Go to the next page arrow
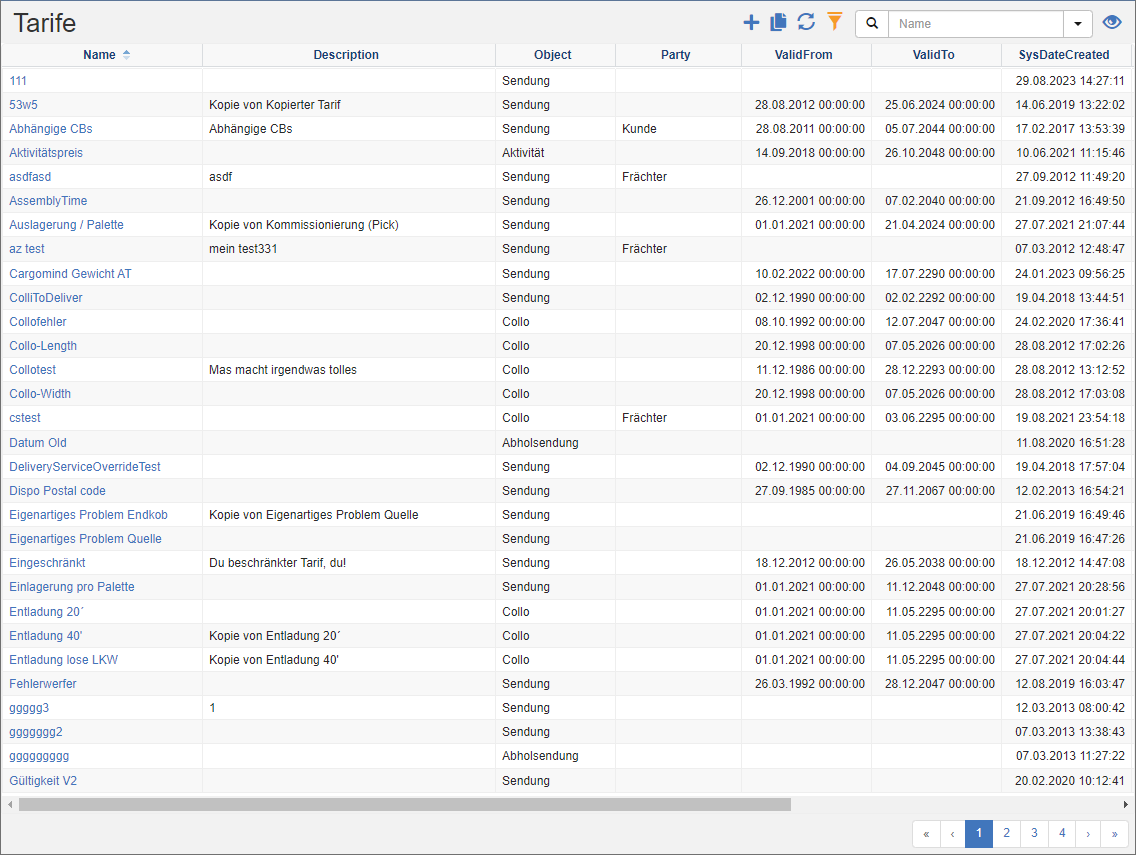Screen dimensions: 1136x855 coord(1088,833)
